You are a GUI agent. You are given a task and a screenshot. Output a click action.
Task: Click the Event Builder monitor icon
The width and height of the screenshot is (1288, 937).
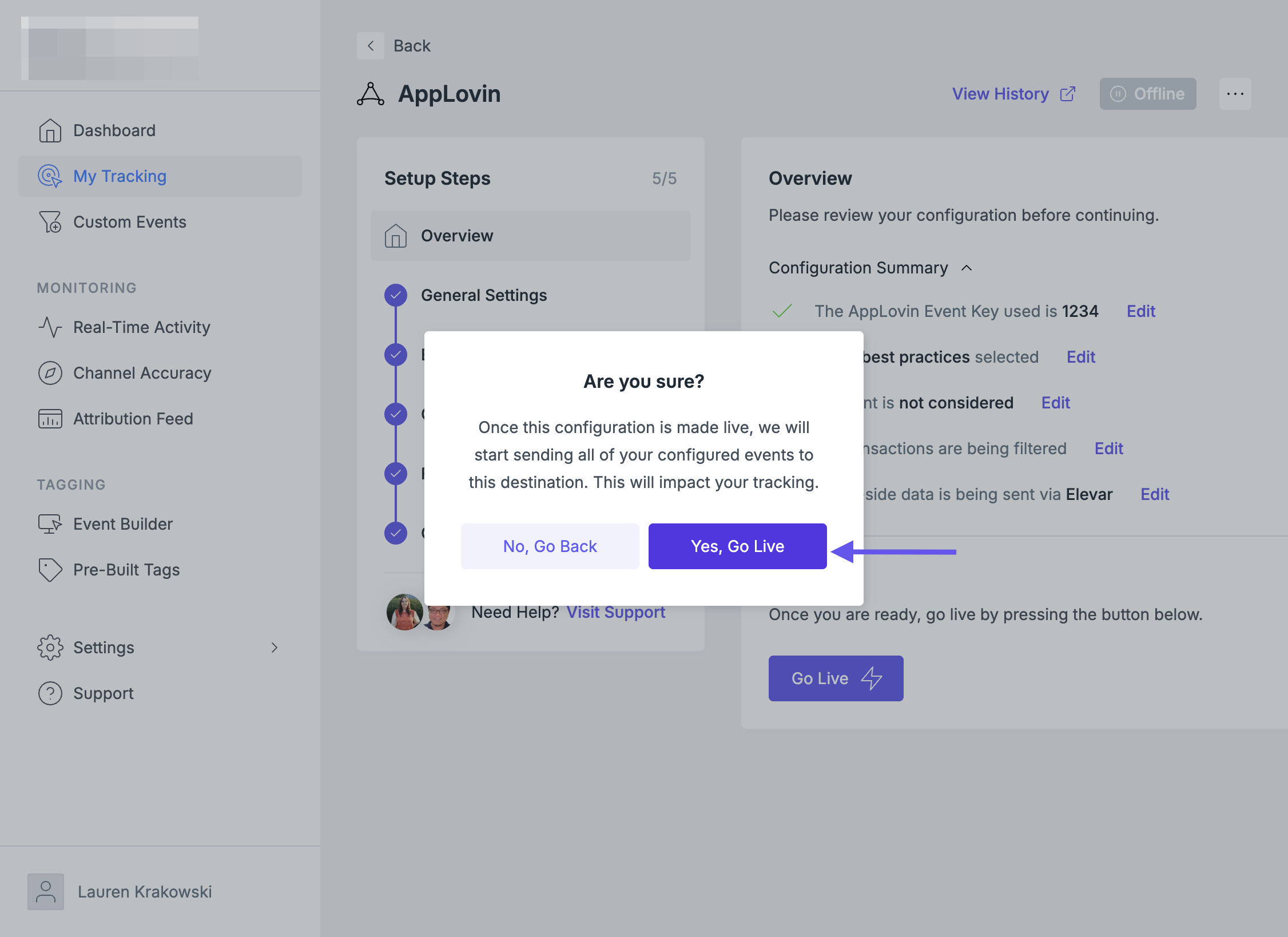pyautogui.click(x=50, y=524)
